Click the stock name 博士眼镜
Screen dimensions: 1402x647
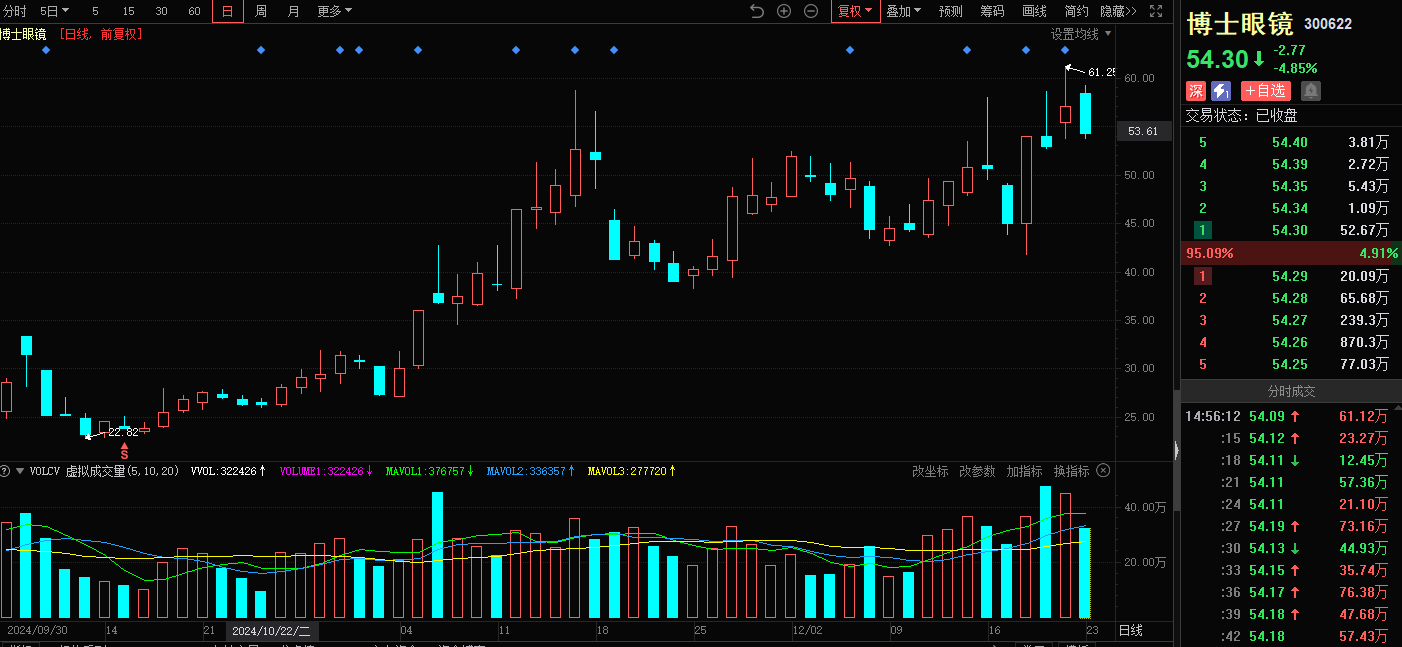tap(1239, 24)
